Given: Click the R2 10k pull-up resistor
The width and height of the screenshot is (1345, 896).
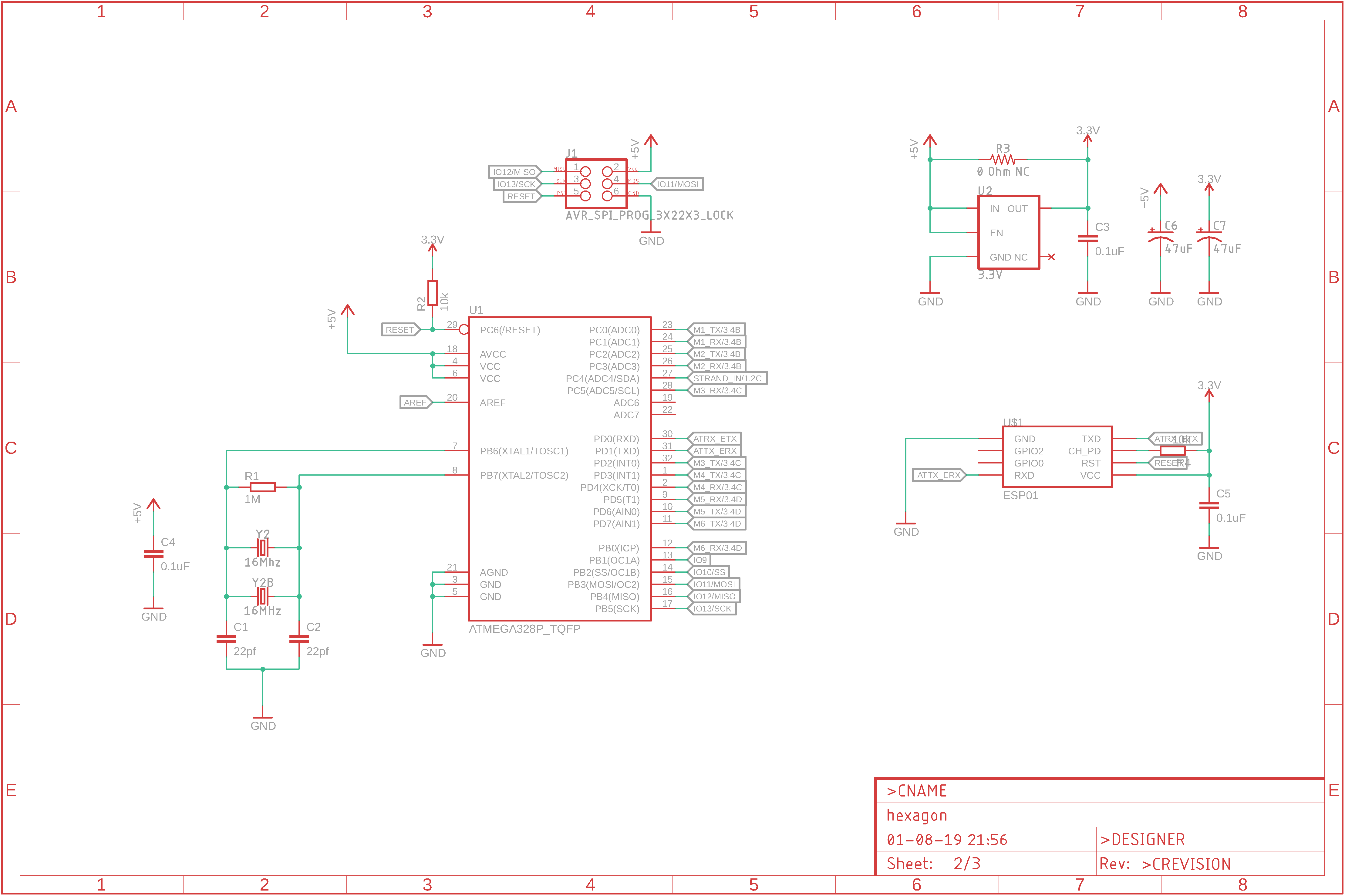Looking at the screenshot, I should coord(433,293).
